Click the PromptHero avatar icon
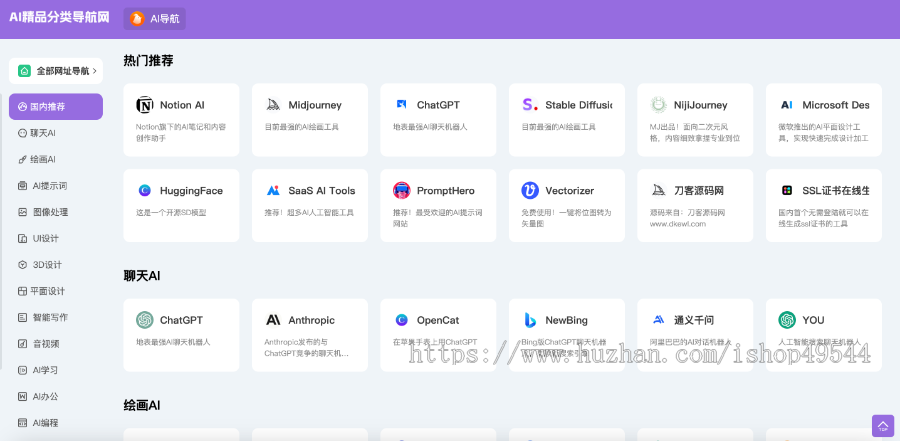 coord(402,191)
